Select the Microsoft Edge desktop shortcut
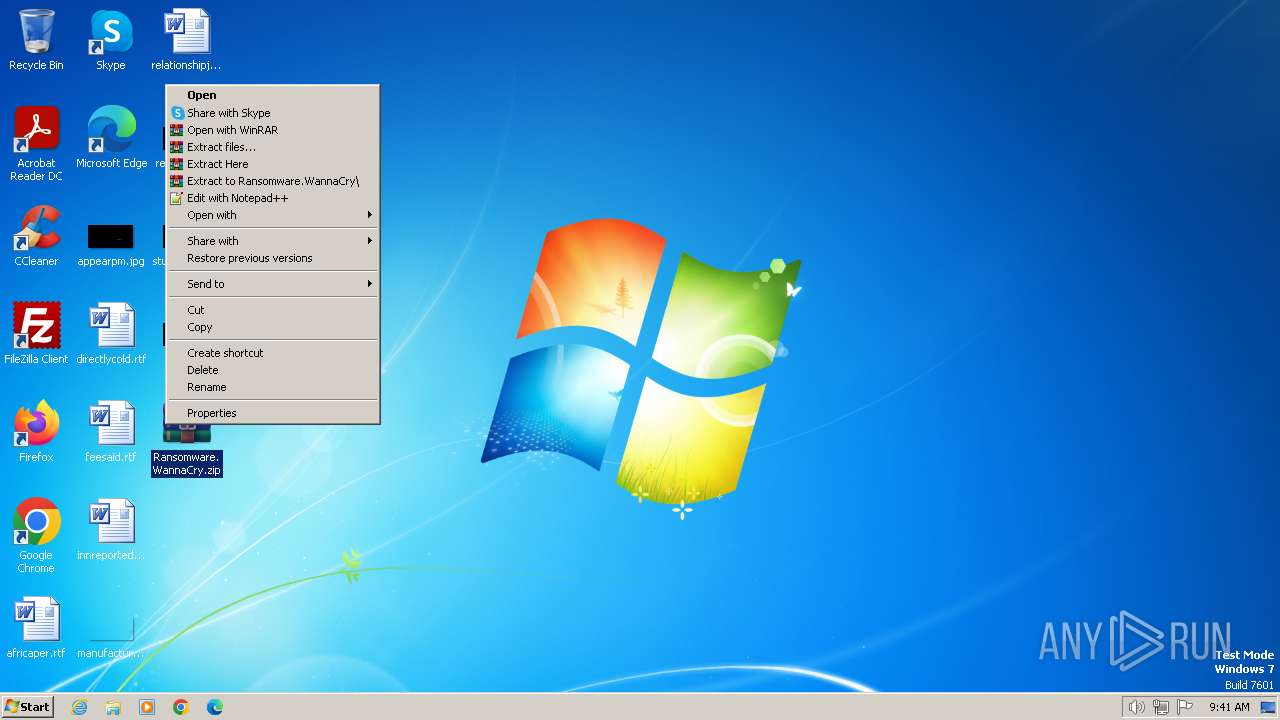This screenshot has width=1280, height=720. click(111, 139)
